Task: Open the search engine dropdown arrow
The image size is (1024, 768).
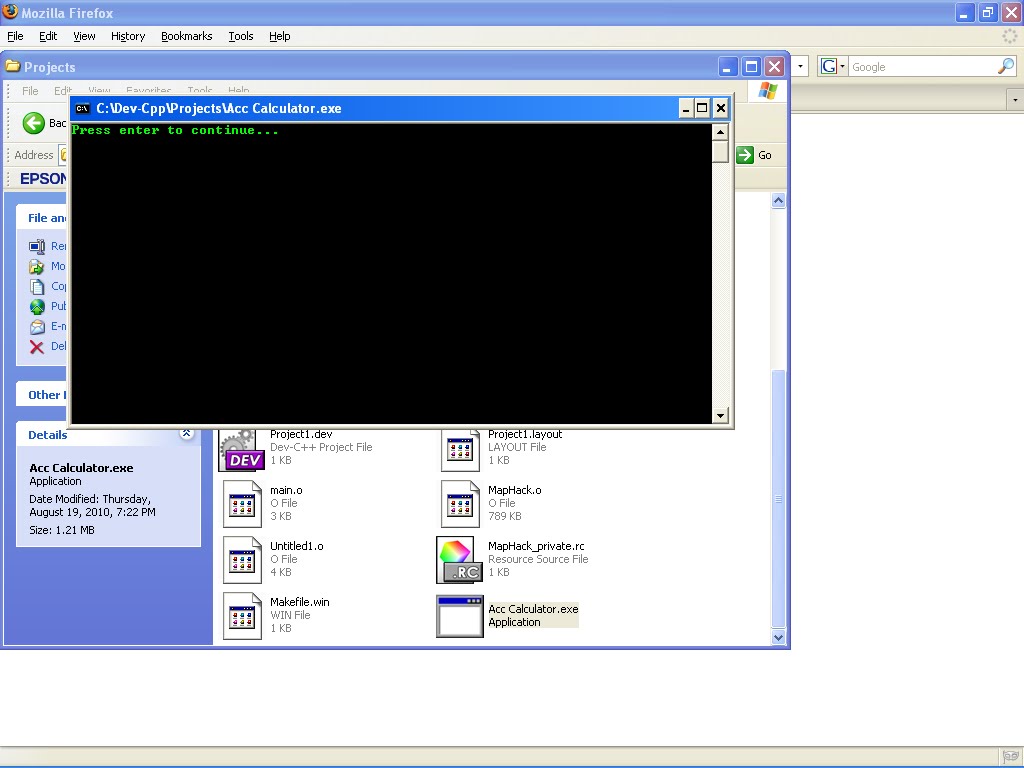Action: point(842,67)
